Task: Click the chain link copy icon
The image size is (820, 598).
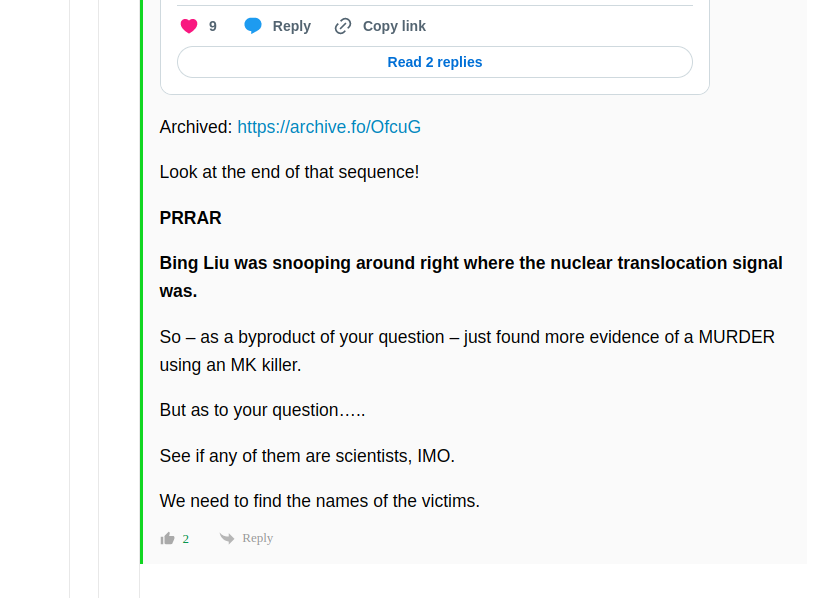Action: click(343, 26)
